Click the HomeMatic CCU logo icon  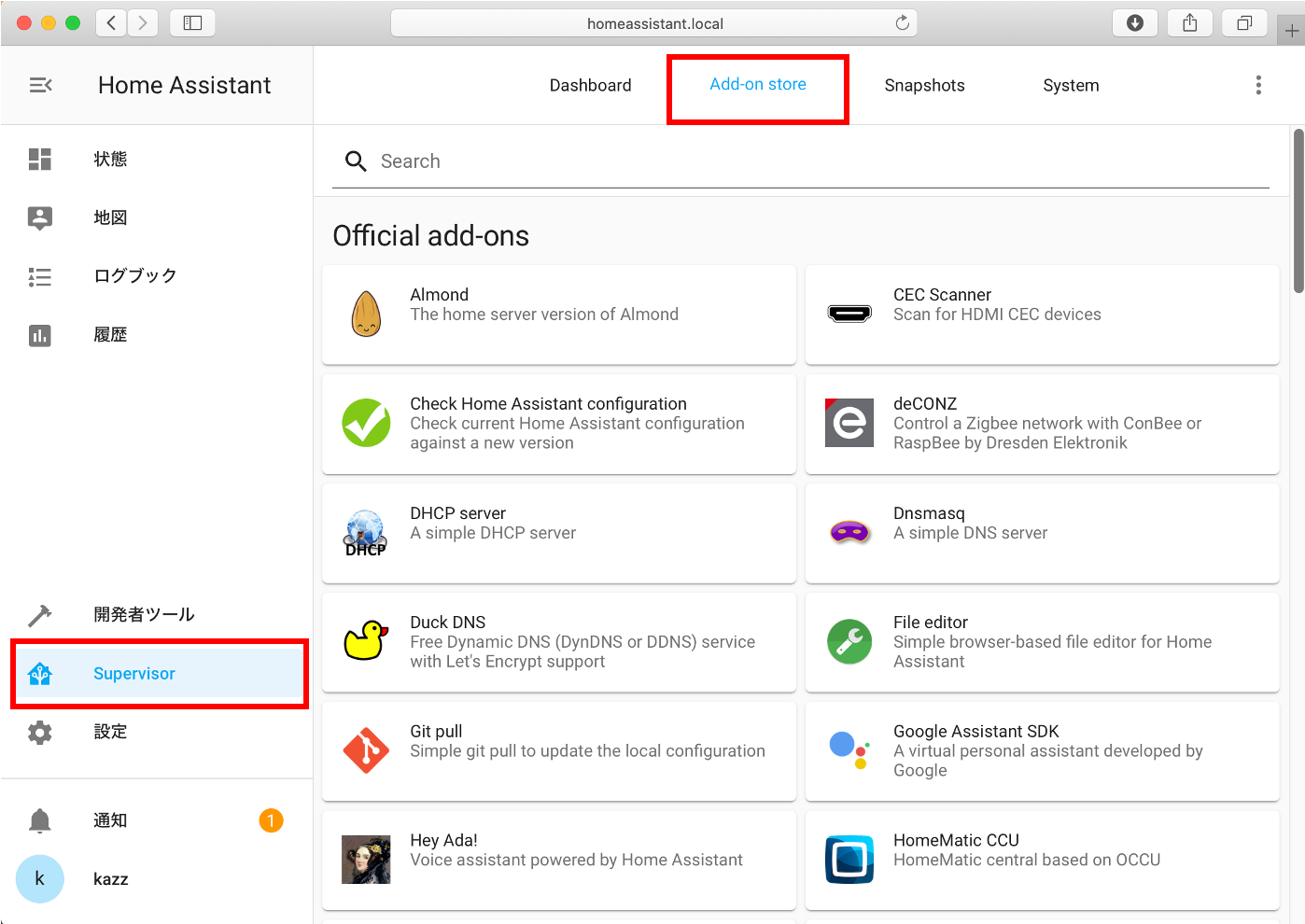pos(849,860)
